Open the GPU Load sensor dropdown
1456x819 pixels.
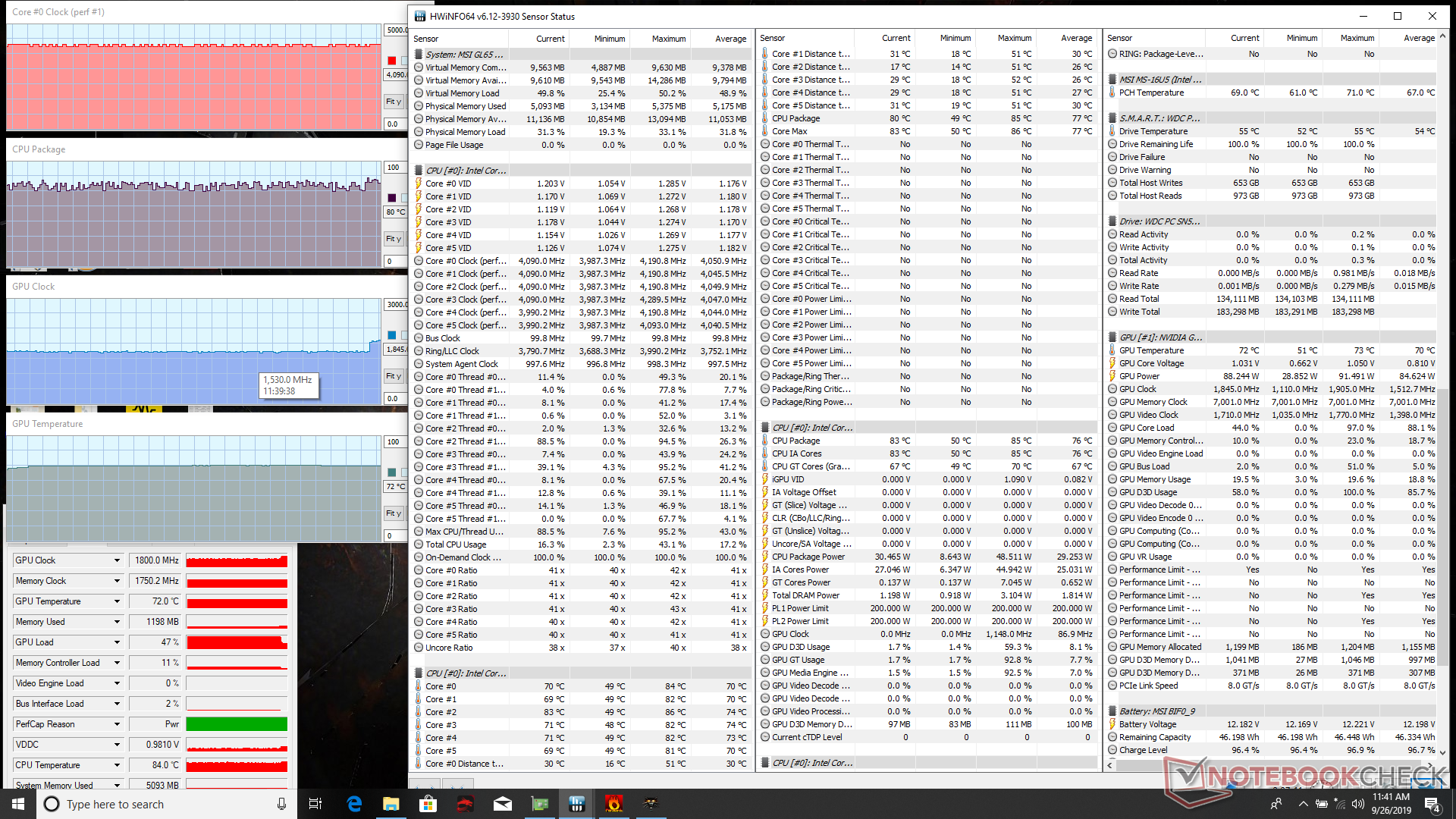pyautogui.click(x=117, y=642)
